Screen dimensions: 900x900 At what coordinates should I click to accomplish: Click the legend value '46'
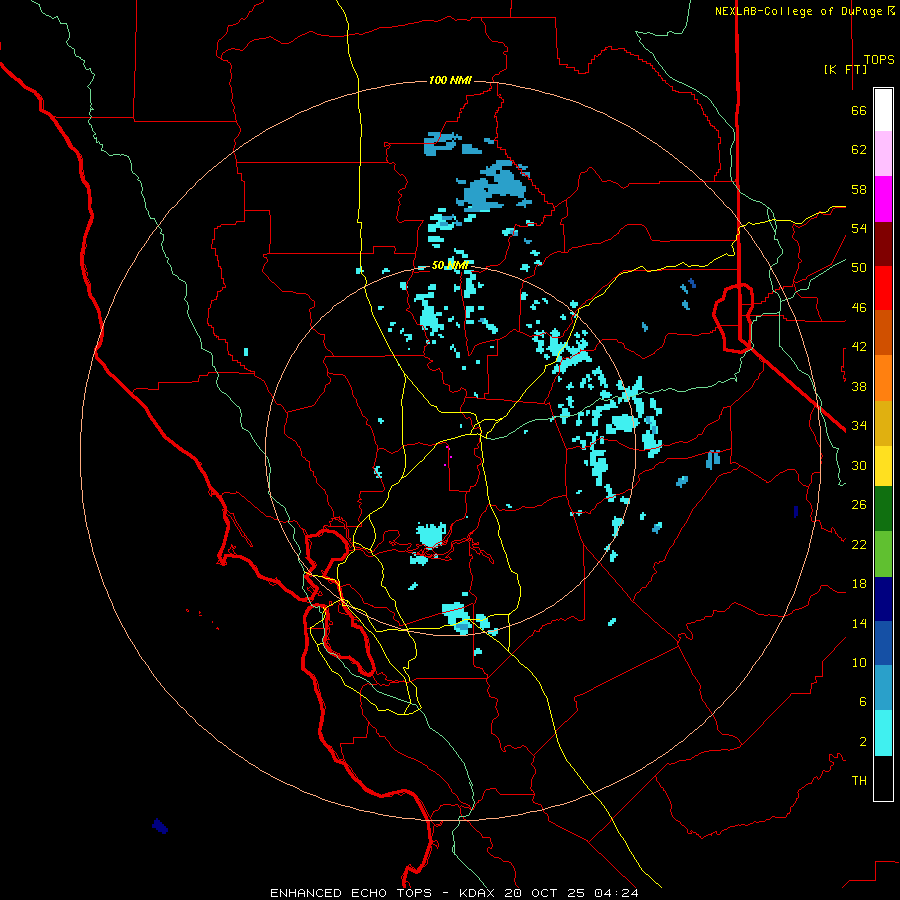click(859, 308)
